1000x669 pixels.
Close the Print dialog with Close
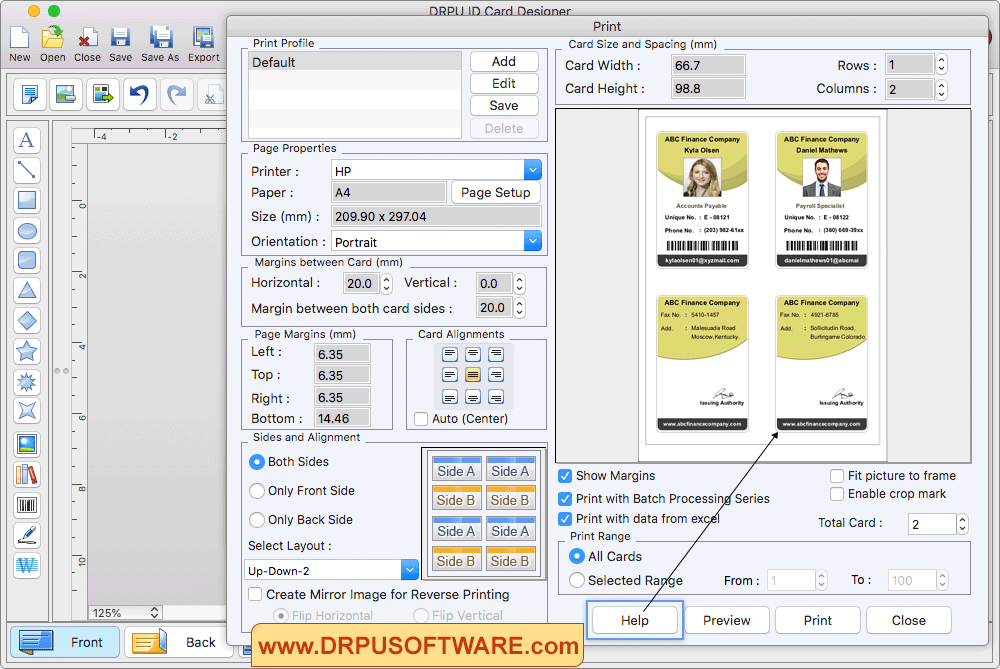(908, 620)
